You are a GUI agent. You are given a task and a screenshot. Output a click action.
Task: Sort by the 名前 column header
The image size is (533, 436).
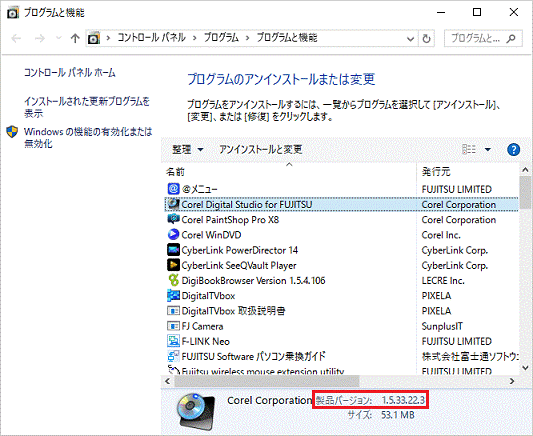coord(175,172)
